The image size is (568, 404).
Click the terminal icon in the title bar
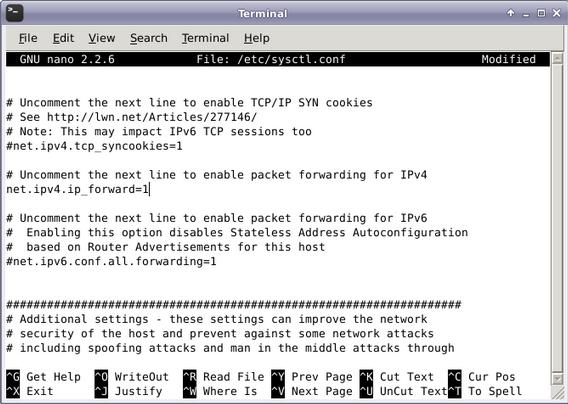point(14,13)
